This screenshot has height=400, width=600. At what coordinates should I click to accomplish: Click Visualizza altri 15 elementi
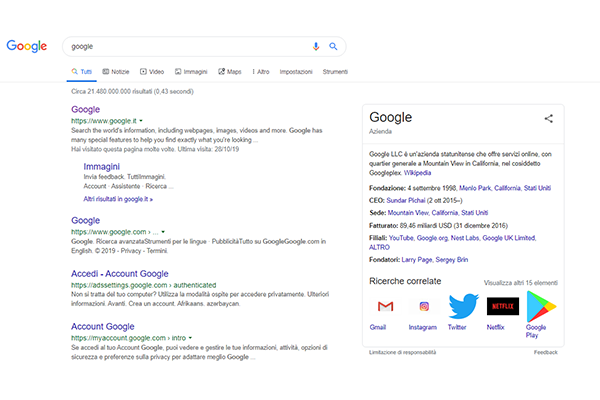coord(520,283)
